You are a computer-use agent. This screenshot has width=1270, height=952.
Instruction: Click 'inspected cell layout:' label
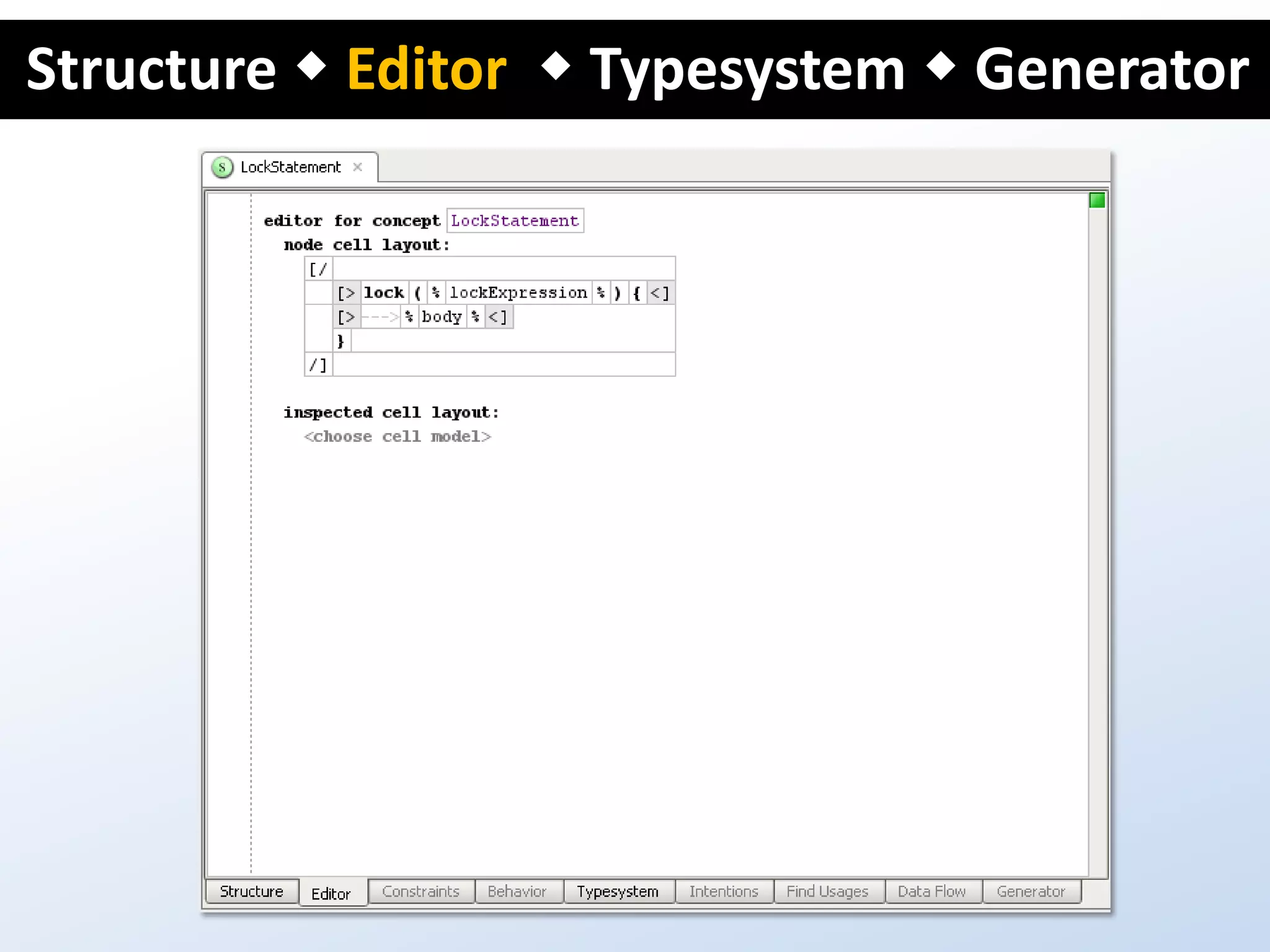(x=391, y=412)
